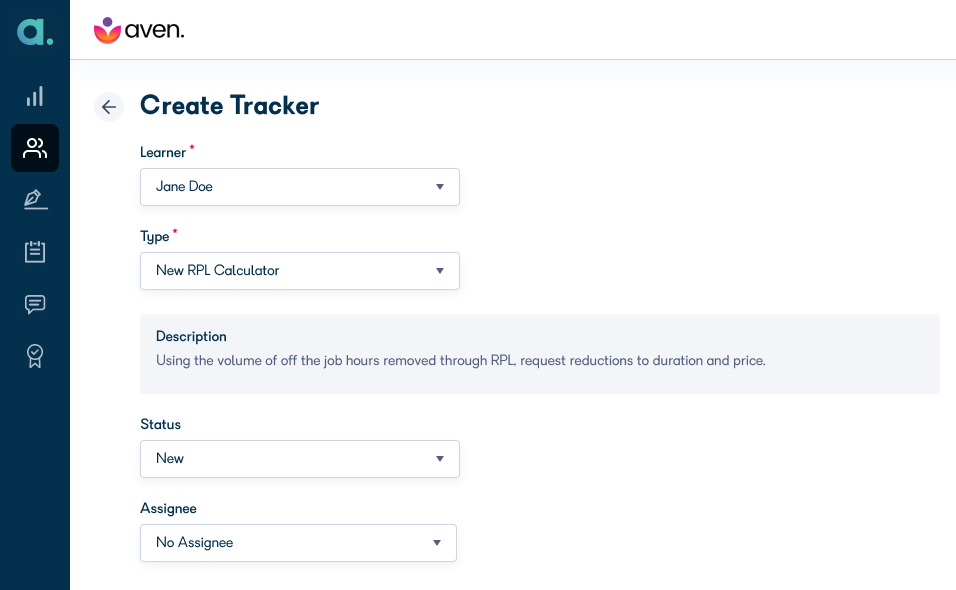Open the chat message icon in sidebar
The width and height of the screenshot is (956, 590).
pyautogui.click(x=35, y=304)
